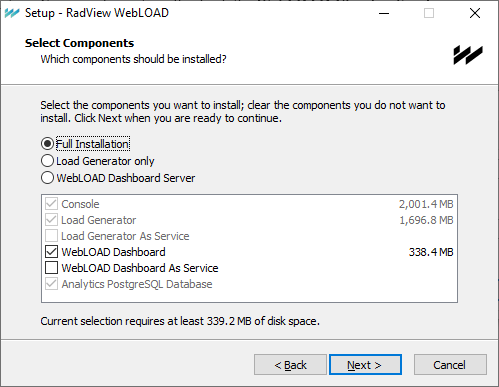Select the Full Installation radio button
The height and width of the screenshot is (387, 499).
pos(47,144)
